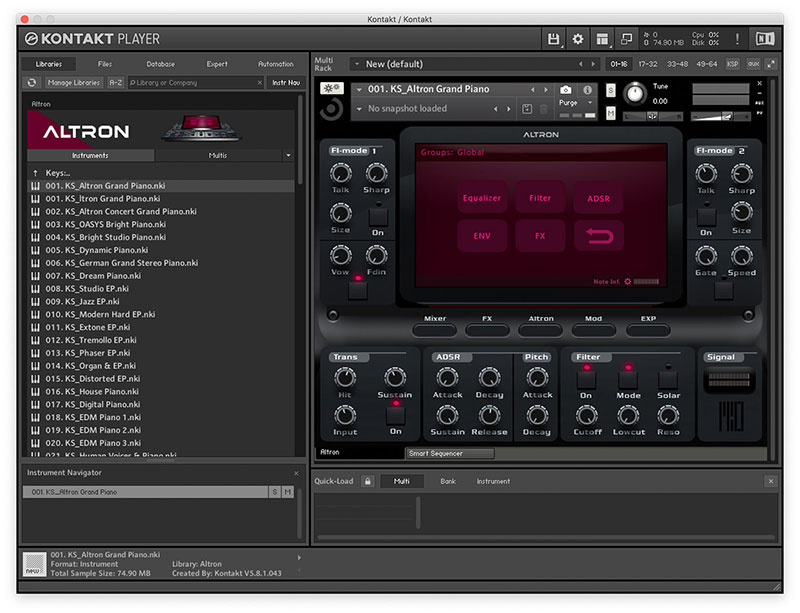This screenshot has width=800, height=613.
Task: Clear the library search field X
Action: pyautogui.click(x=259, y=82)
